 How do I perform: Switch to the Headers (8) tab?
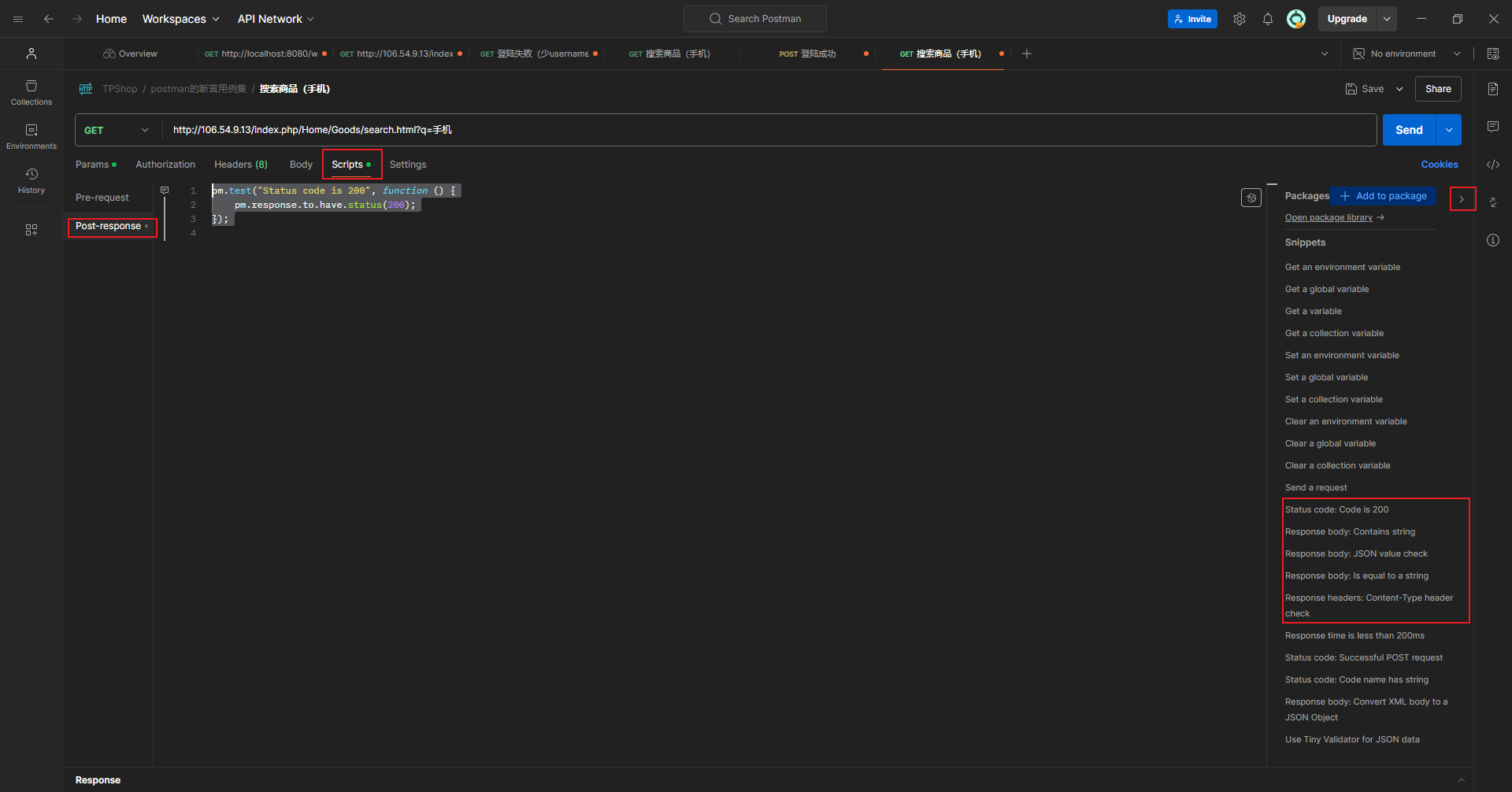pos(240,165)
